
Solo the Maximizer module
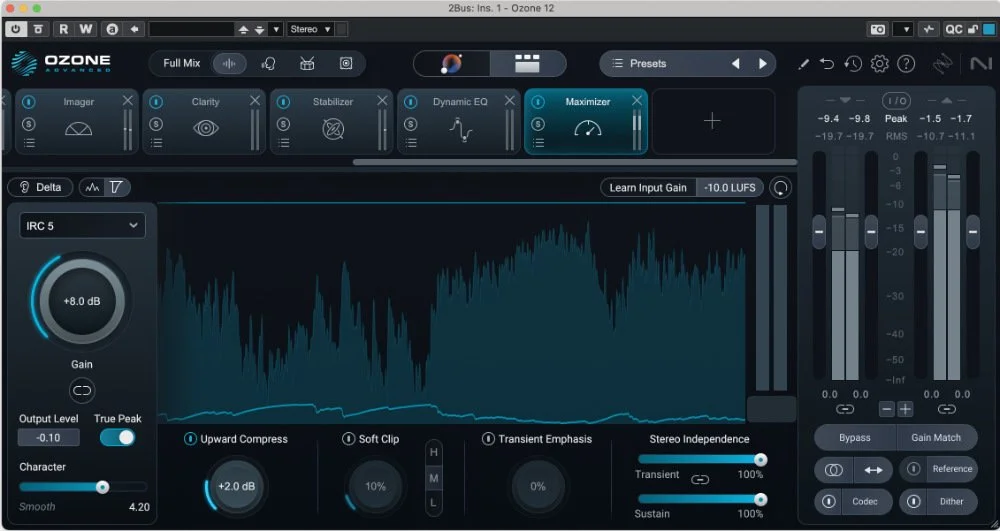tap(538, 124)
